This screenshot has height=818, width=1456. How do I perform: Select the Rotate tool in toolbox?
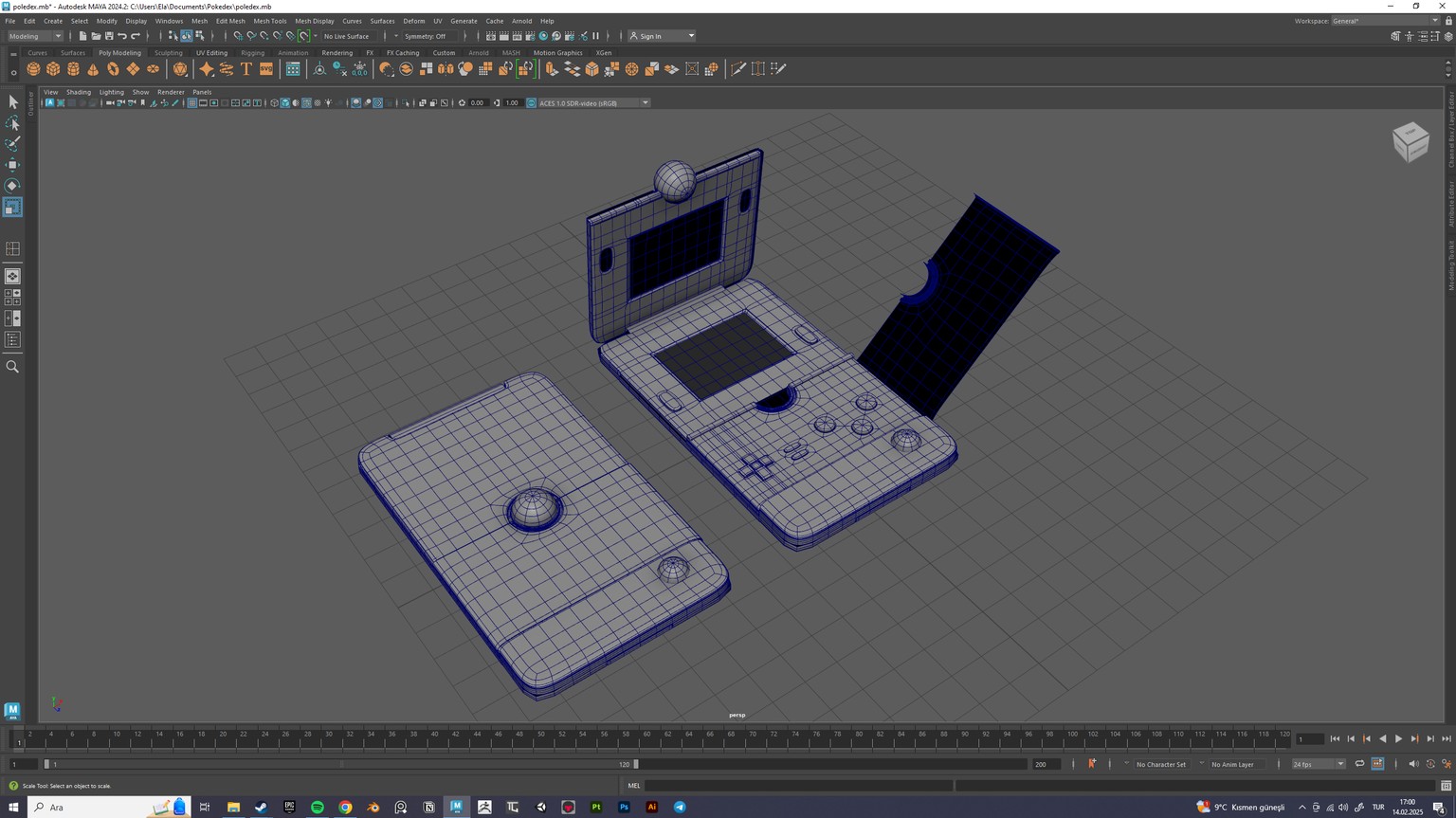pos(12,186)
